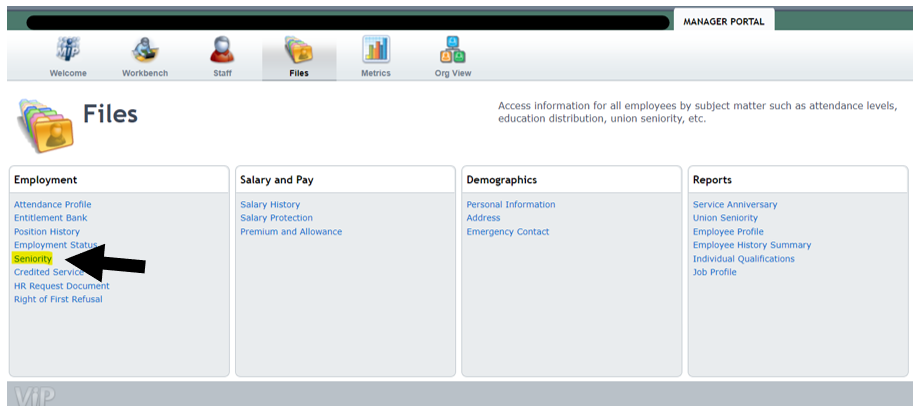Switch to the Manager Portal tab
The image size is (917, 411).
tap(723, 22)
